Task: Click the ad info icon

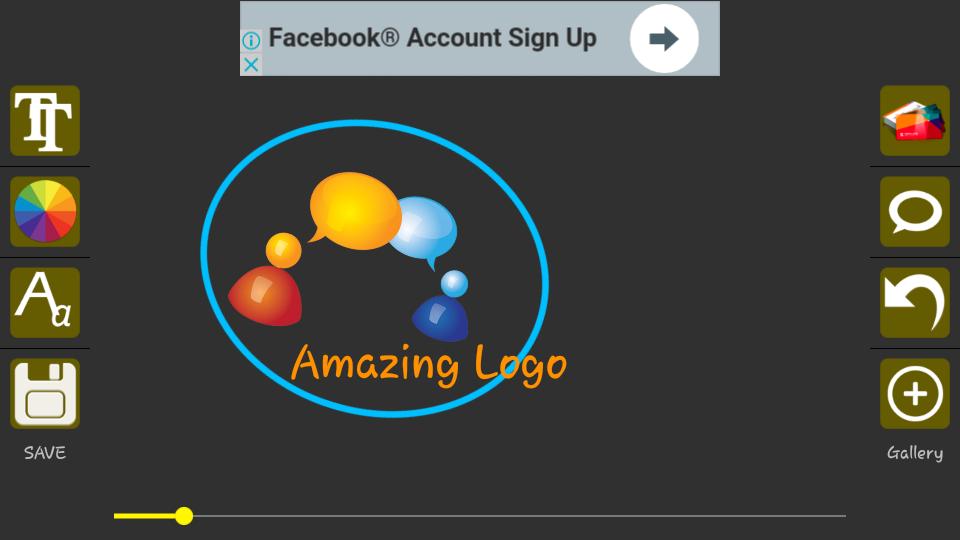Action: (251, 40)
